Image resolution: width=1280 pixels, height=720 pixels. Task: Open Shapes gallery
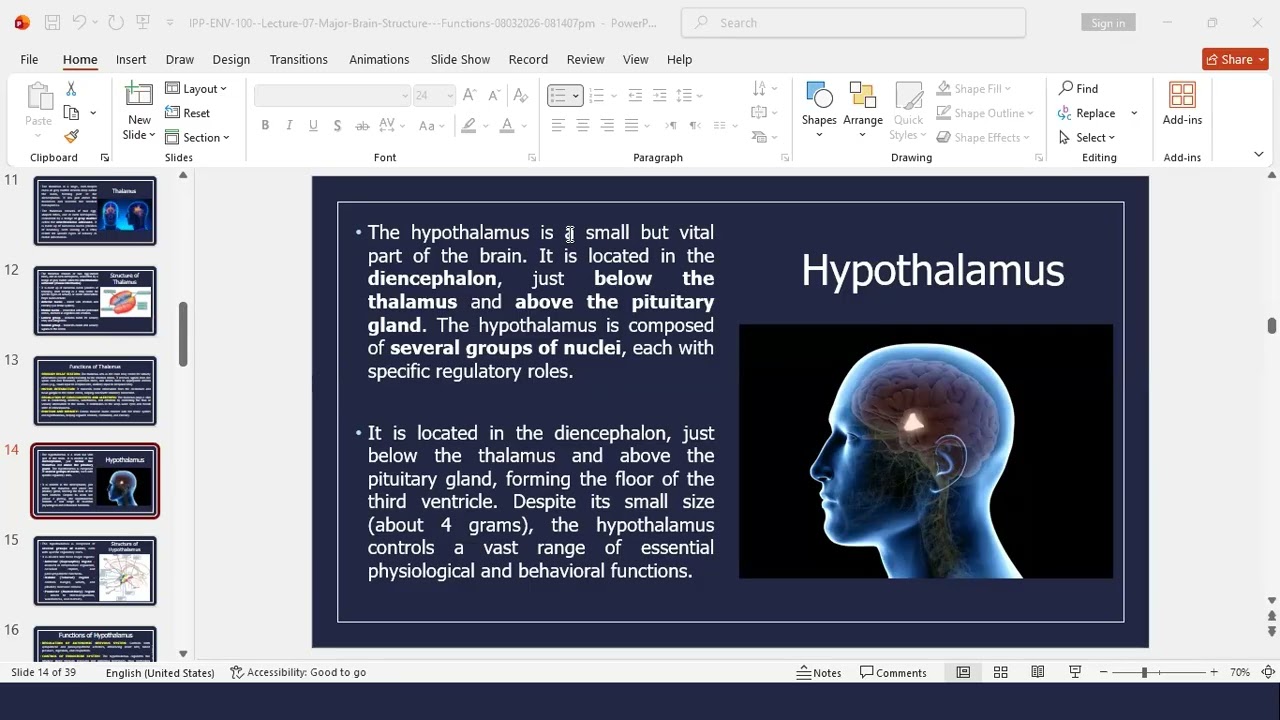point(819,110)
